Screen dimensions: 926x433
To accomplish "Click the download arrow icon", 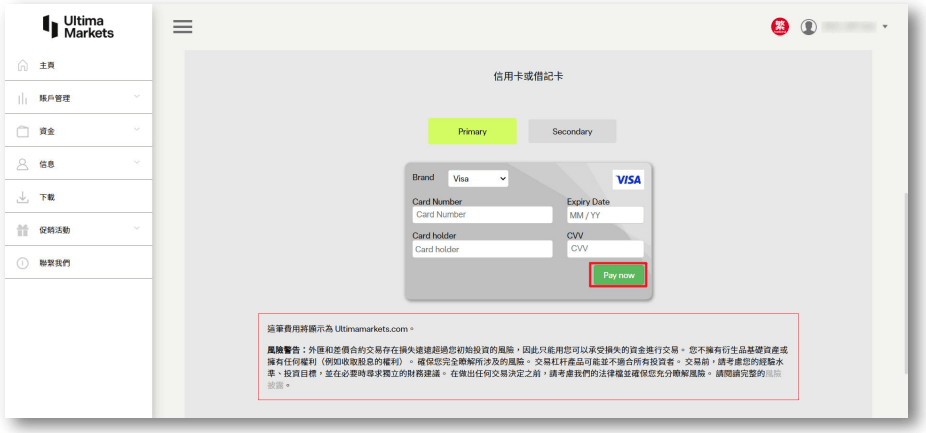I will click(x=23, y=197).
